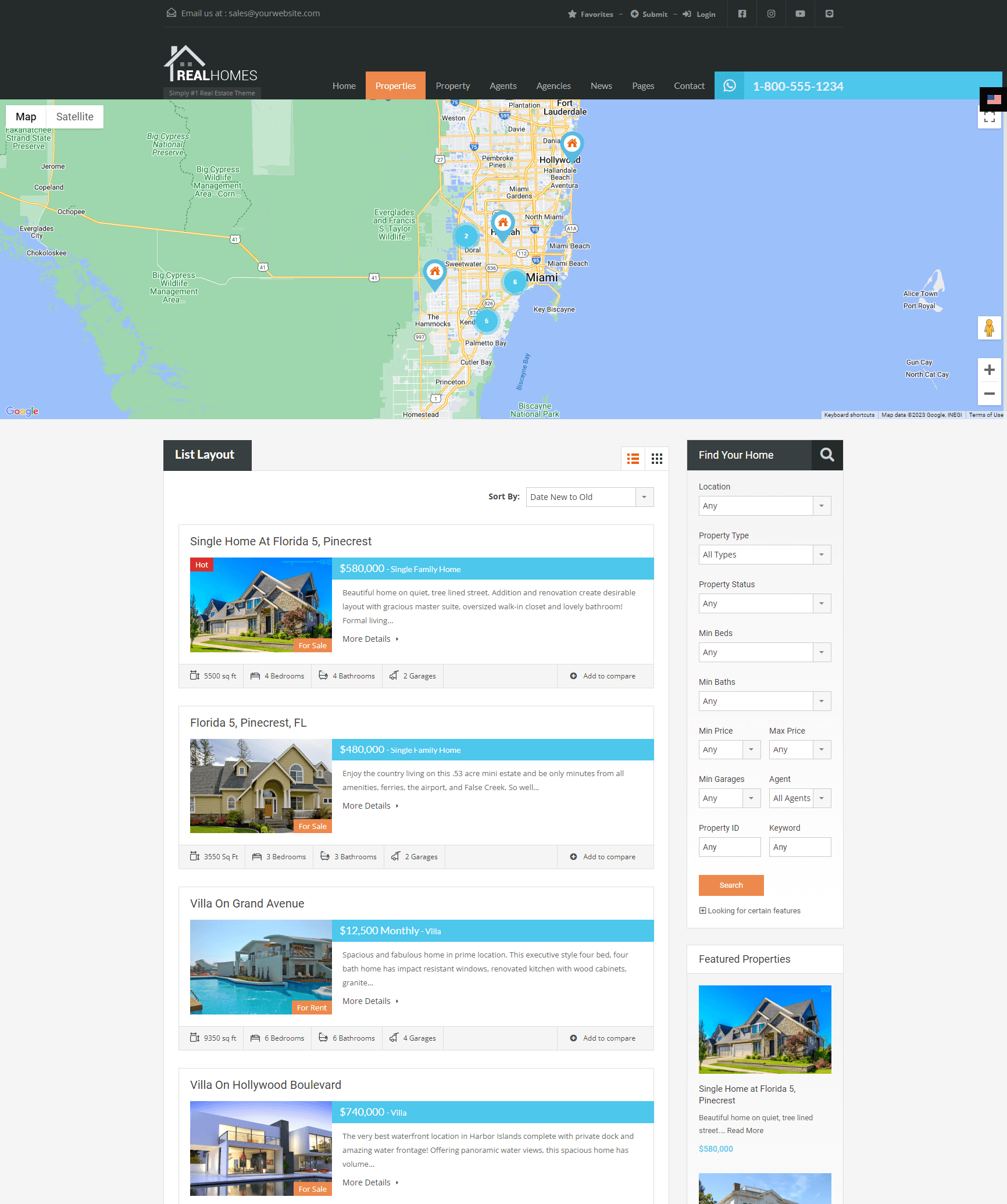This screenshot has width=1007, height=1204.
Task: Click the WhatsApp phone icon
Action: 729,86
